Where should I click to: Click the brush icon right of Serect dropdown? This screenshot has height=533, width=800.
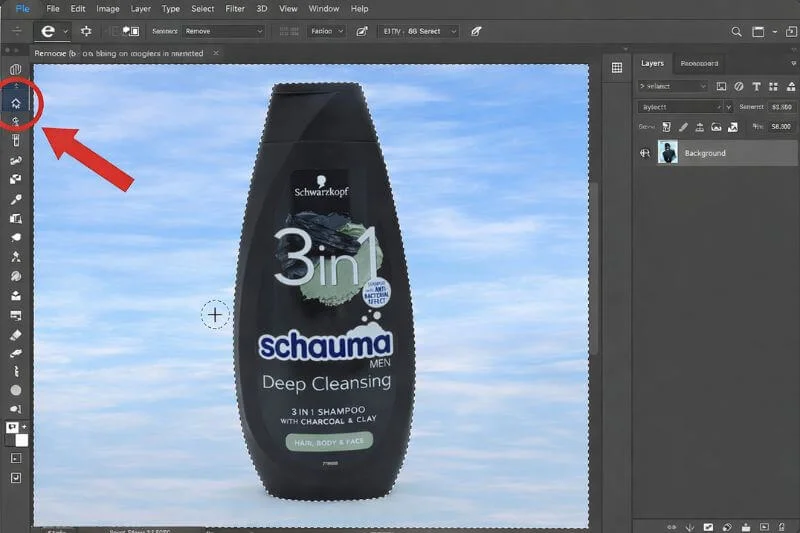tap(476, 31)
